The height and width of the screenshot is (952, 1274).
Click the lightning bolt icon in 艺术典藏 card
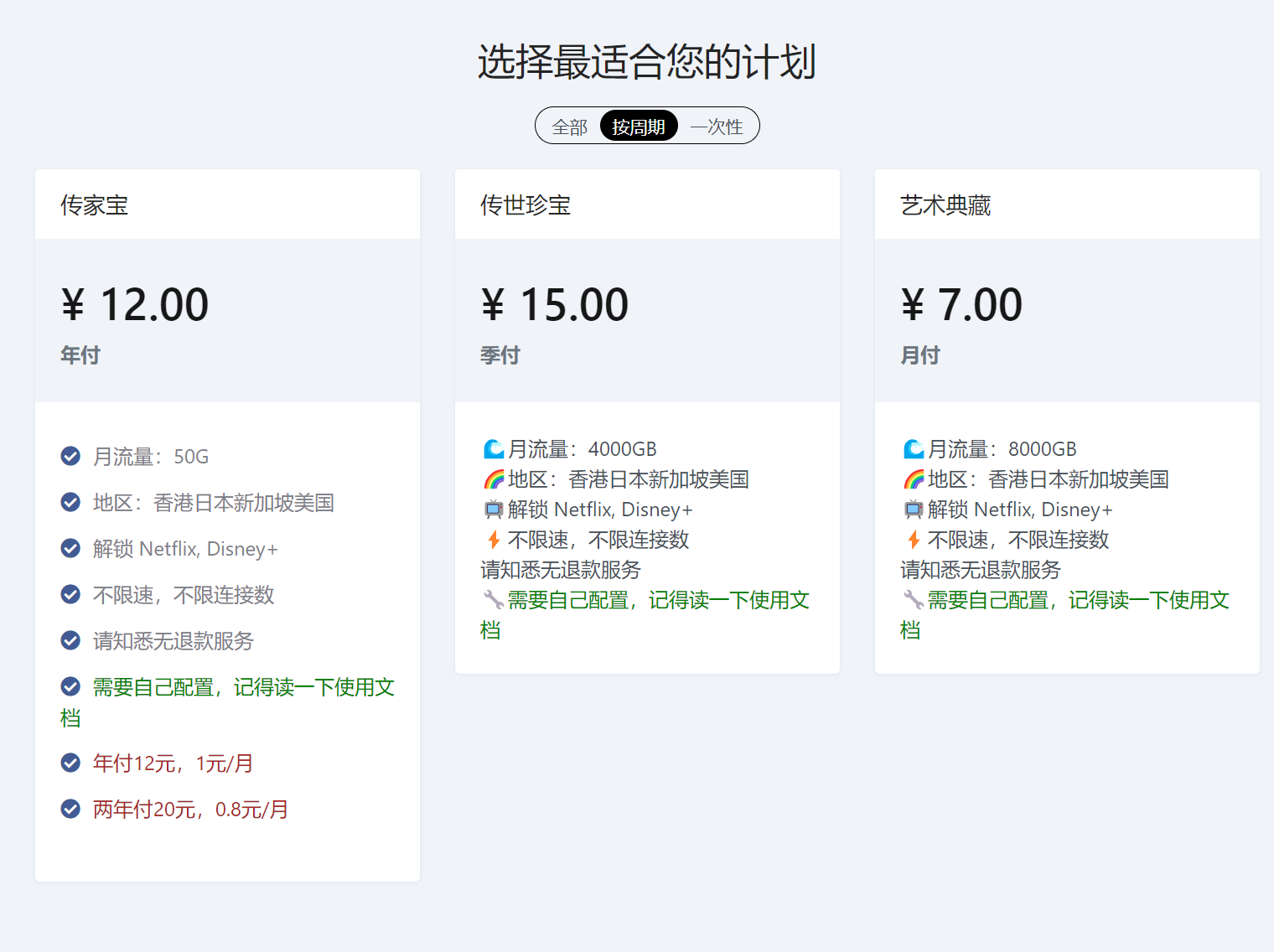pos(914,540)
